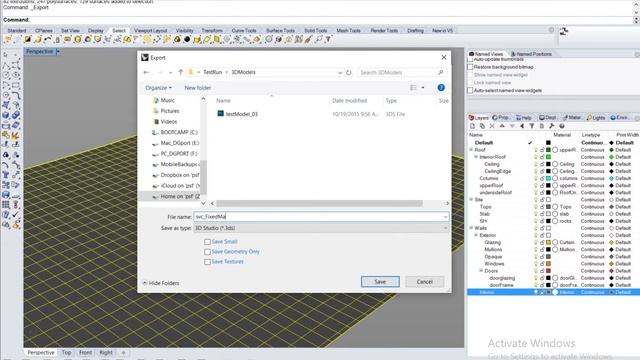Click the file list horizontal scrollbar

pos(319,203)
